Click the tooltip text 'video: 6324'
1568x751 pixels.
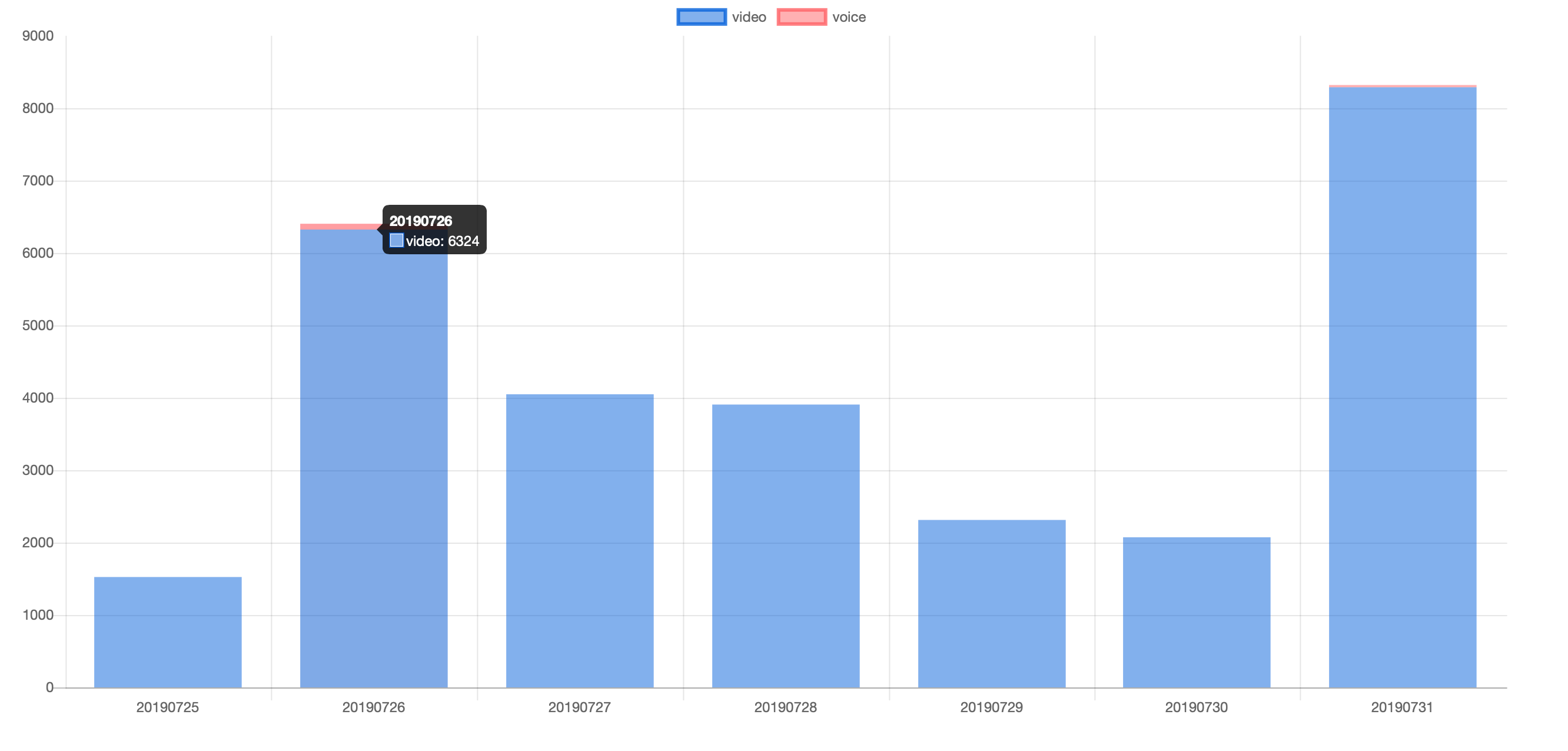coord(443,241)
